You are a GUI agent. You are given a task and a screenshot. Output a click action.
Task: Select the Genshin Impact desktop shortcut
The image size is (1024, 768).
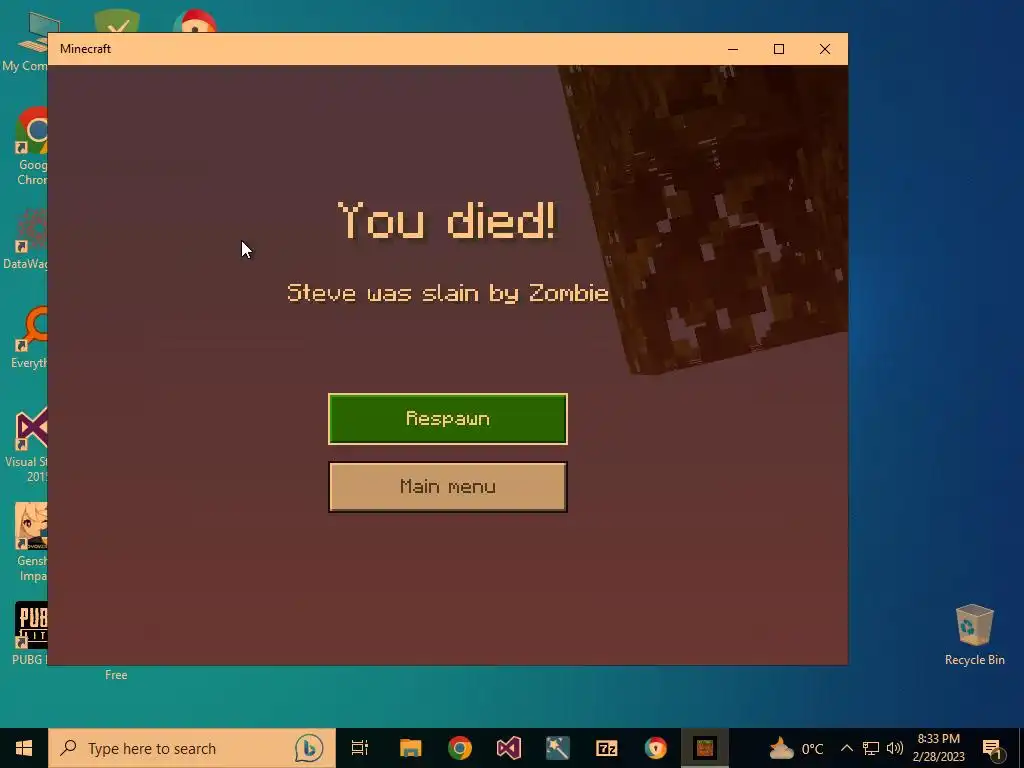tap(31, 542)
